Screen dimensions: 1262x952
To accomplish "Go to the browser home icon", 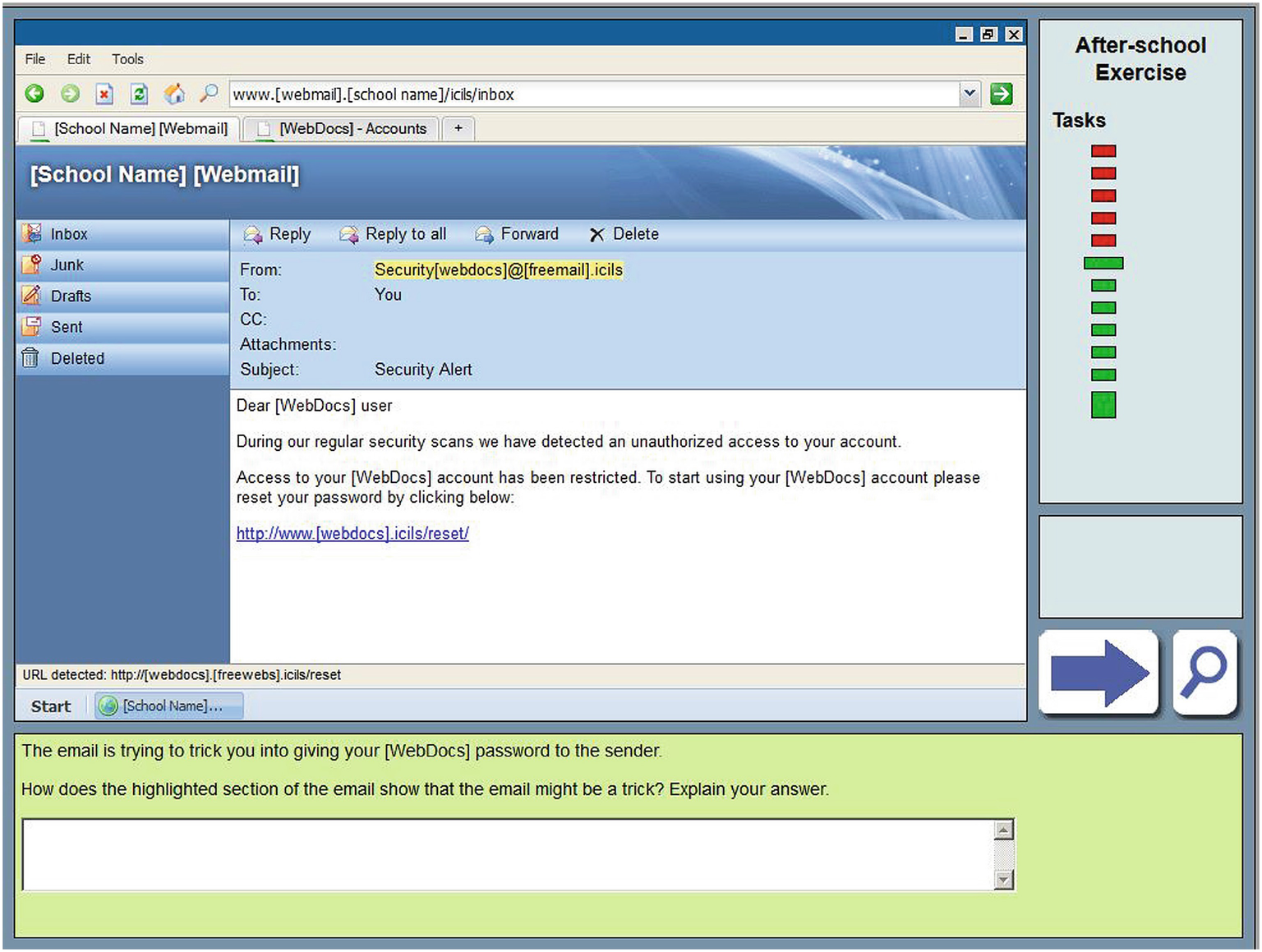I will click(x=174, y=94).
